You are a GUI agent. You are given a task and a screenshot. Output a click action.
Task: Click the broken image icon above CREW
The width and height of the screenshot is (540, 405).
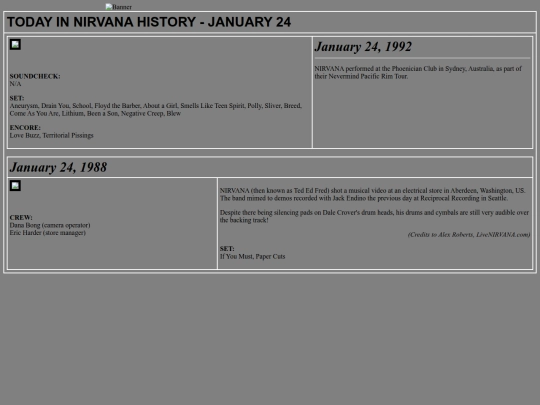tap(15, 186)
